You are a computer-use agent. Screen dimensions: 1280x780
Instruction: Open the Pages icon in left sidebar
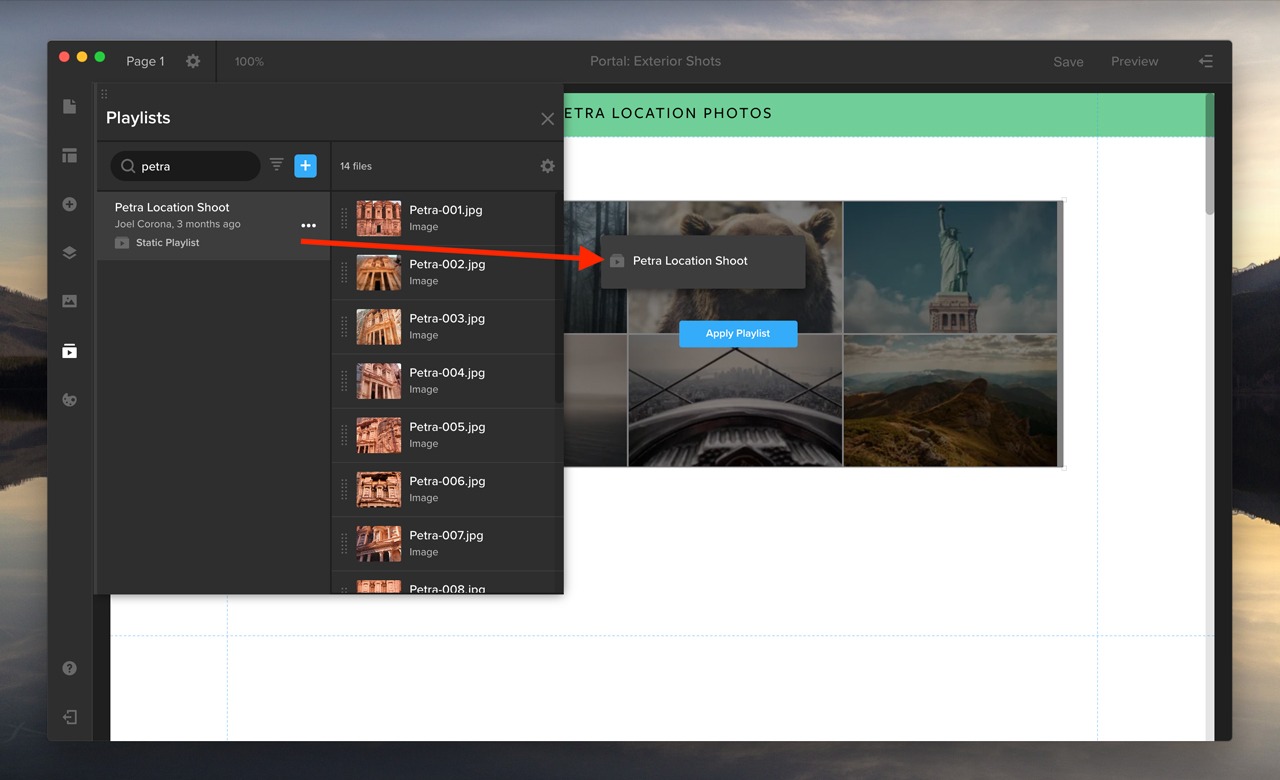click(x=69, y=106)
